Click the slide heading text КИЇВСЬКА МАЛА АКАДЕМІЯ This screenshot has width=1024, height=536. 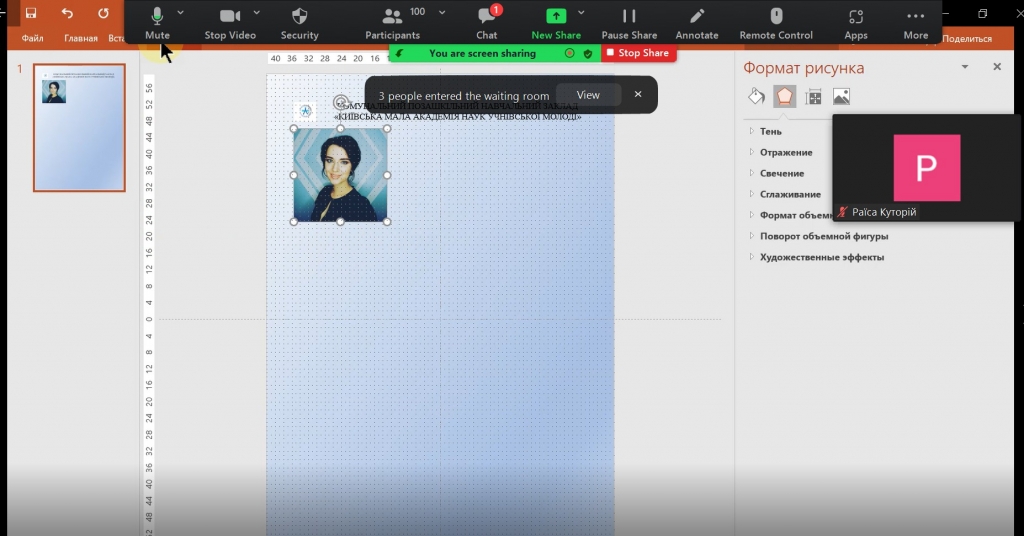click(457, 117)
